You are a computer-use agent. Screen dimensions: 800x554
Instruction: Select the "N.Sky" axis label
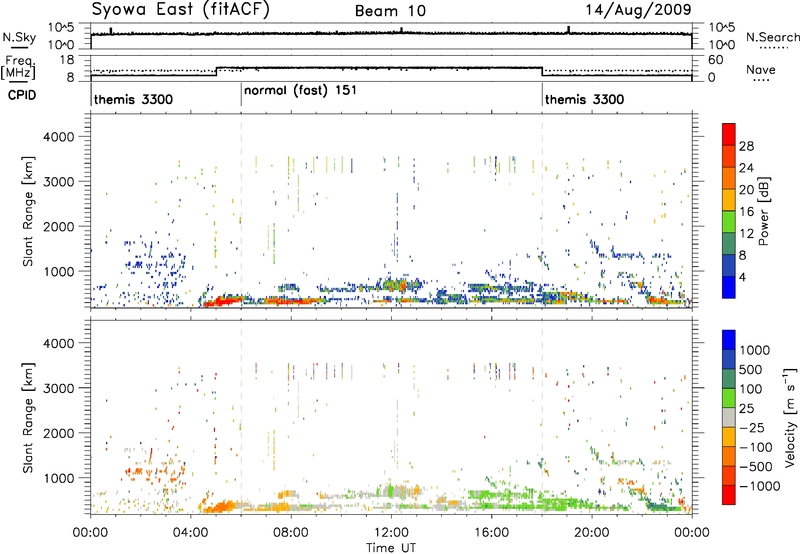pos(19,37)
